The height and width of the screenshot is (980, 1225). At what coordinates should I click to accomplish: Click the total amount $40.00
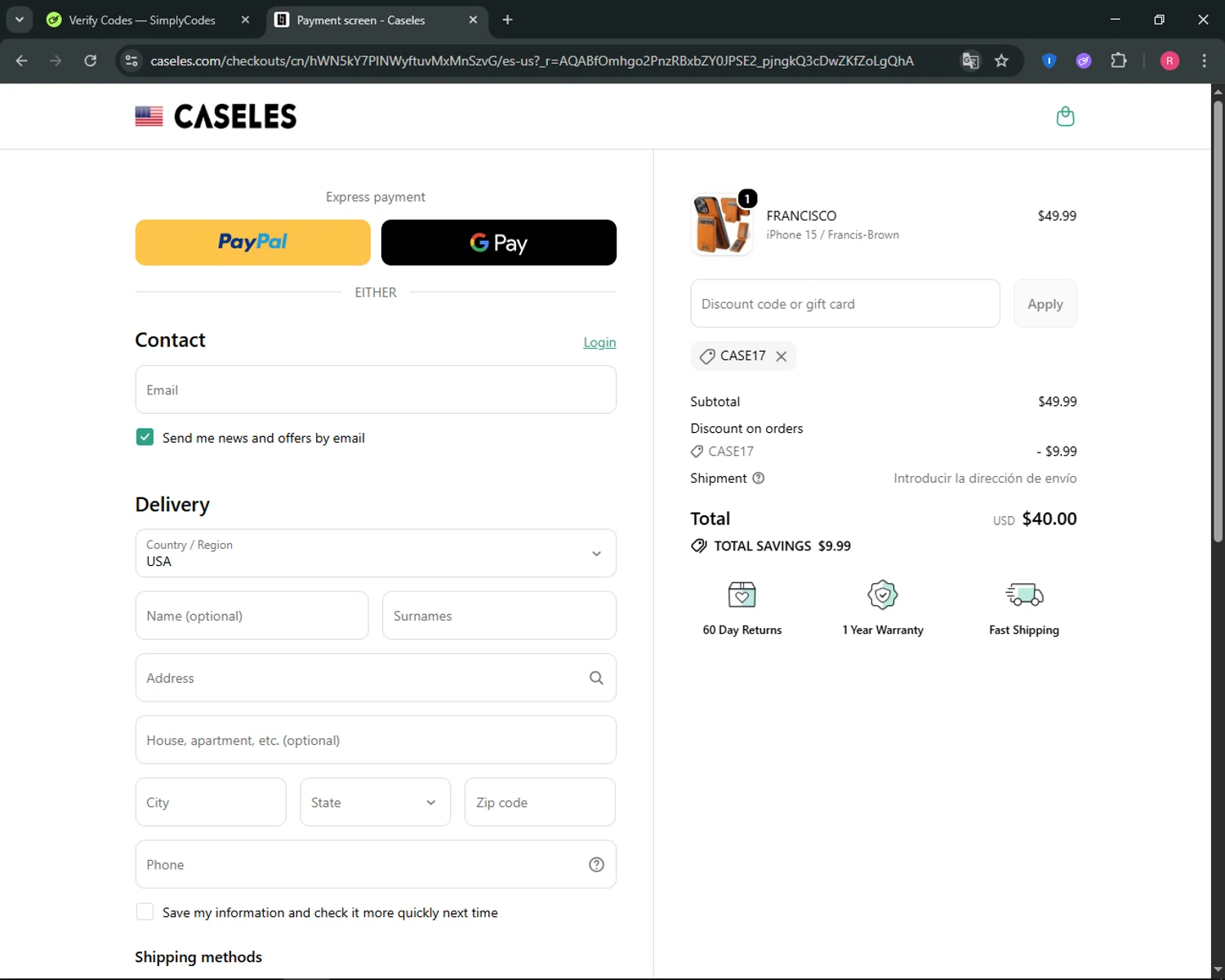[x=1049, y=519]
